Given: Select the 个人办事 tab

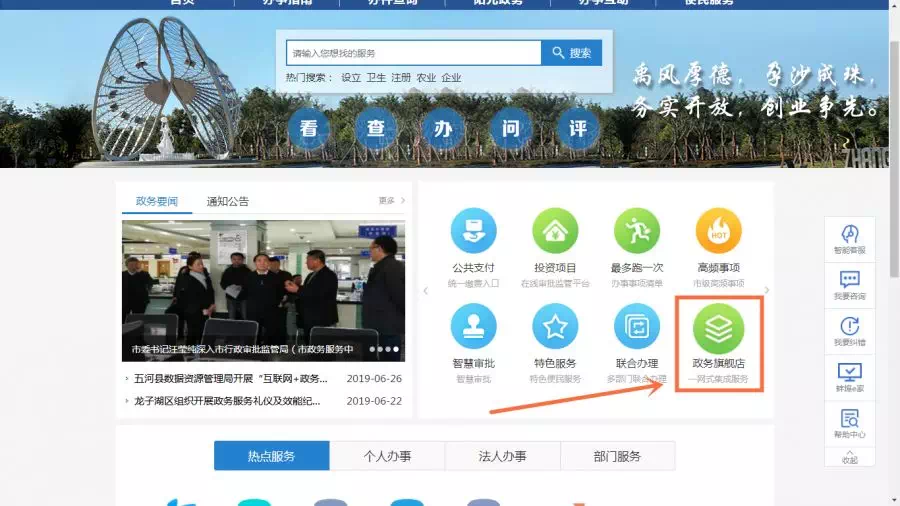Looking at the screenshot, I should click(387, 456).
